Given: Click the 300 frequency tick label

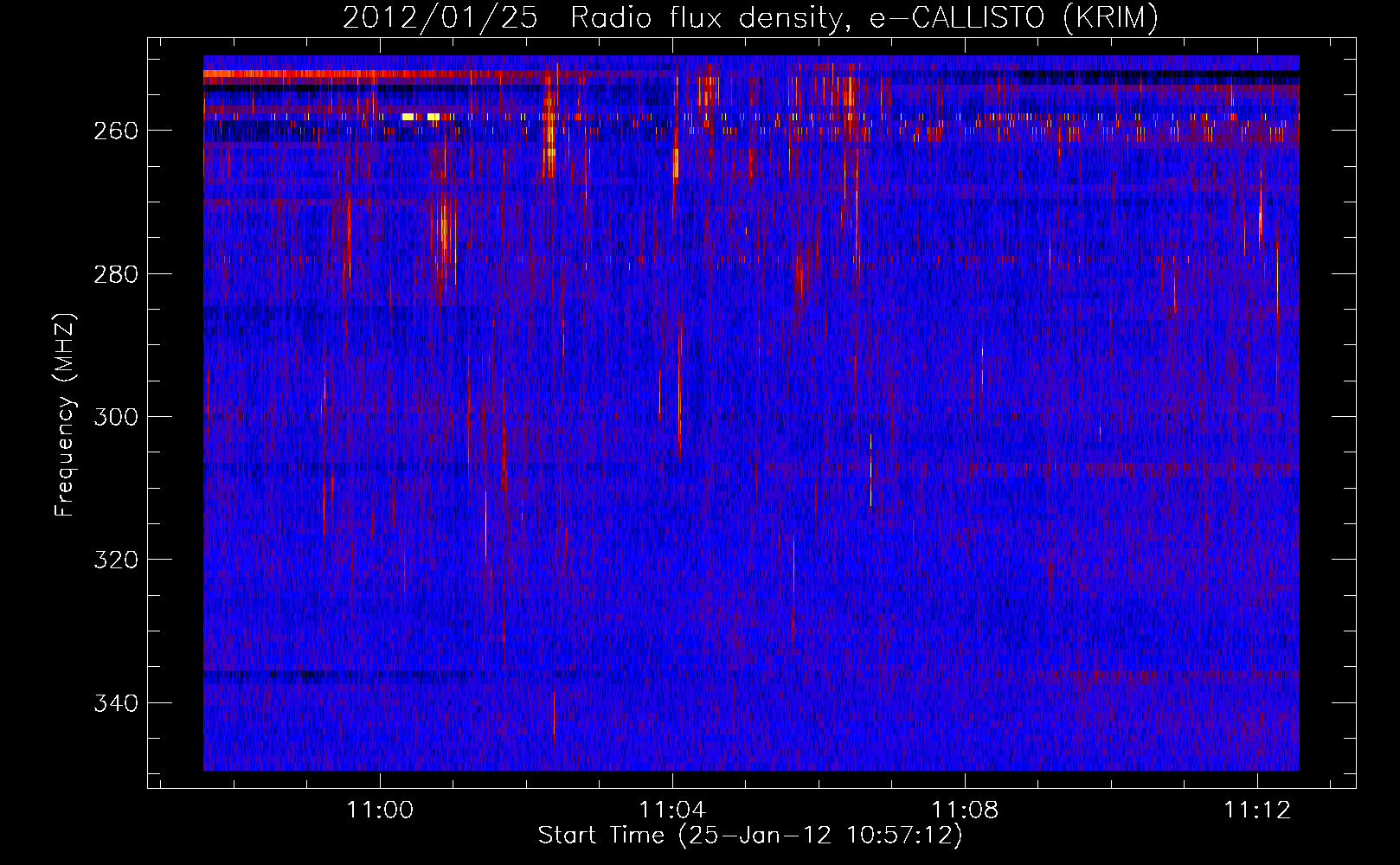Looking at the screenshot, I should point(115,417).
